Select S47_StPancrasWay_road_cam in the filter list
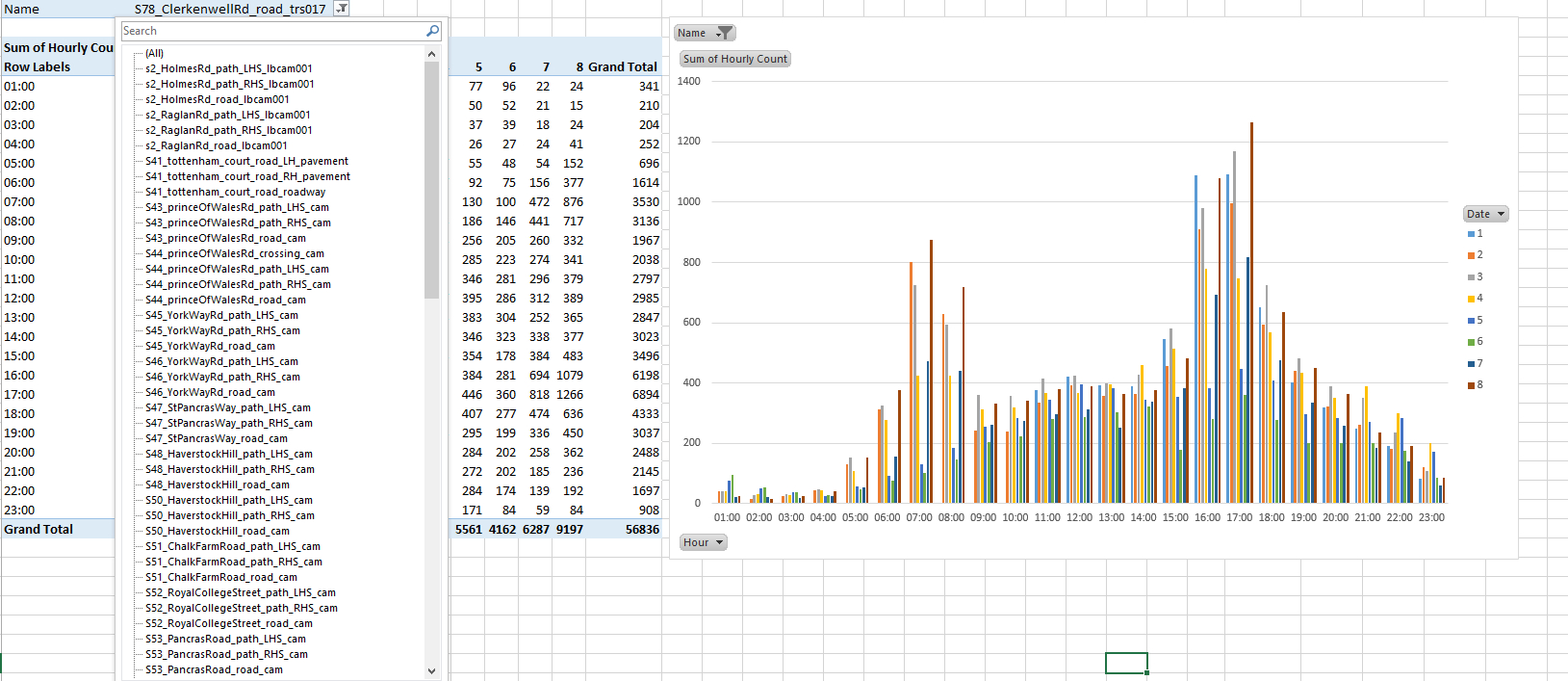The height and width of the screenshot is (681, 1568). pyautogui.click(x=216, y=438)
